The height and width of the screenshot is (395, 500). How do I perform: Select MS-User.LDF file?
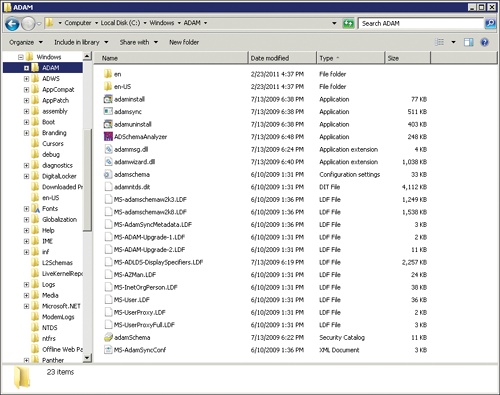pyautogui.click(x=132, y=300)
